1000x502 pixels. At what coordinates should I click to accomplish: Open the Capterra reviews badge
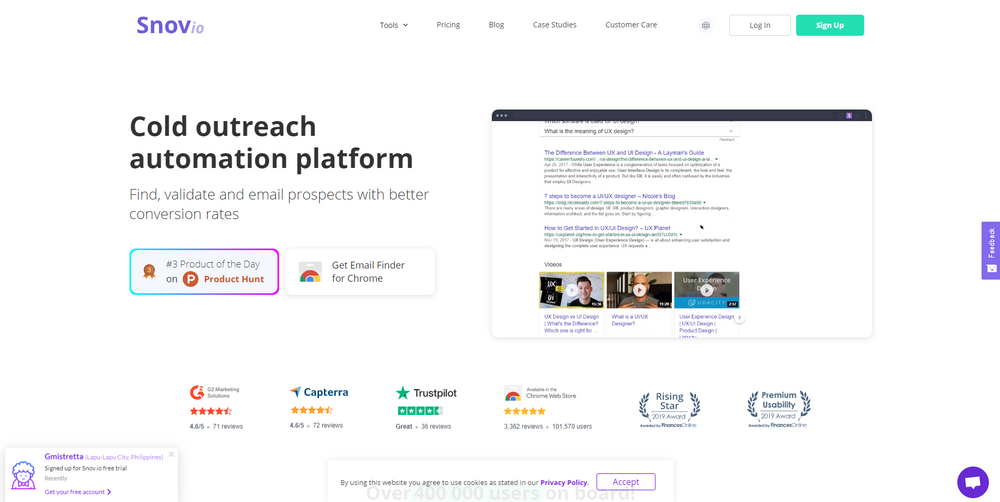[319, 408]
